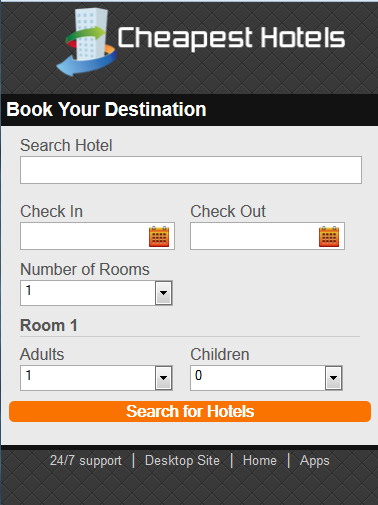Focus the Check In date field
378x505 pixels.
click(97, 236)
